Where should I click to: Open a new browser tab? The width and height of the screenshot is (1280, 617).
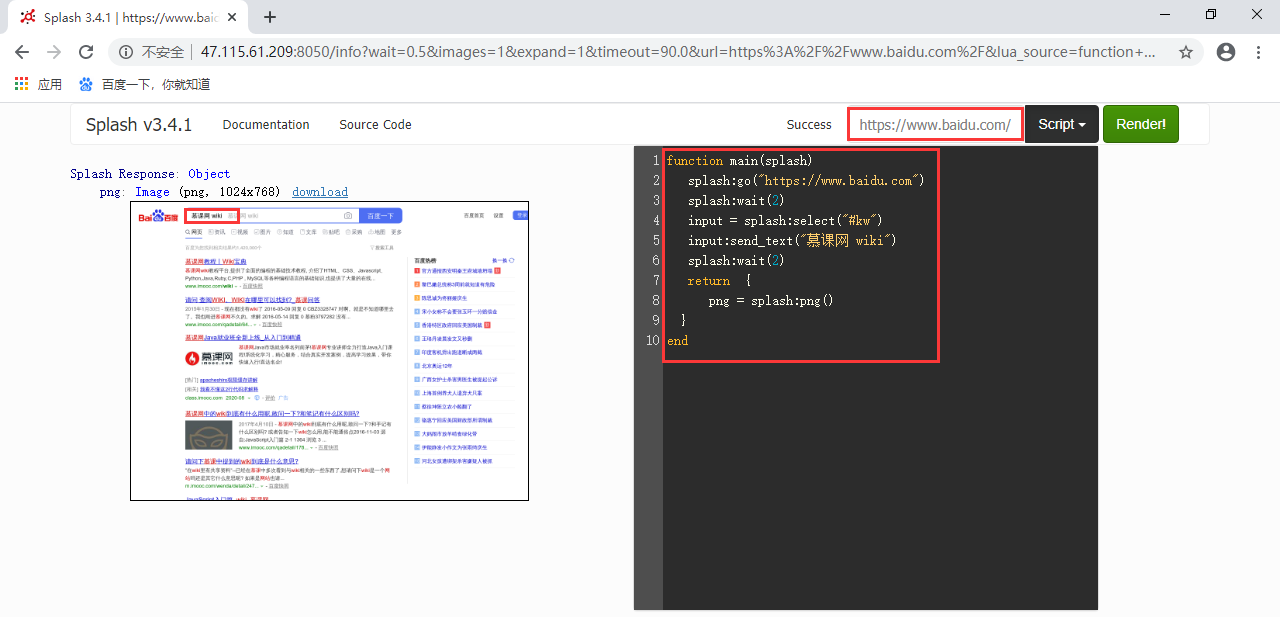tap(270, 17)
